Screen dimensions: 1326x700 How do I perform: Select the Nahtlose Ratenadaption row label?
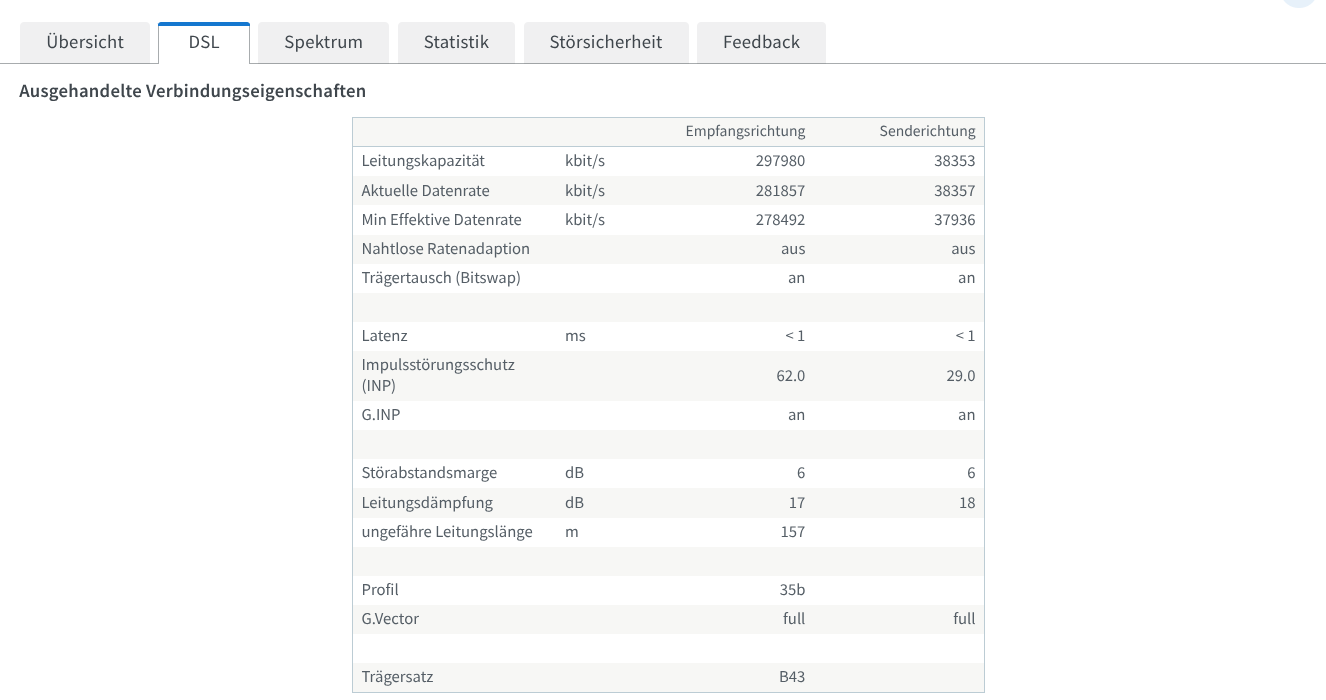tap(445, 249)
